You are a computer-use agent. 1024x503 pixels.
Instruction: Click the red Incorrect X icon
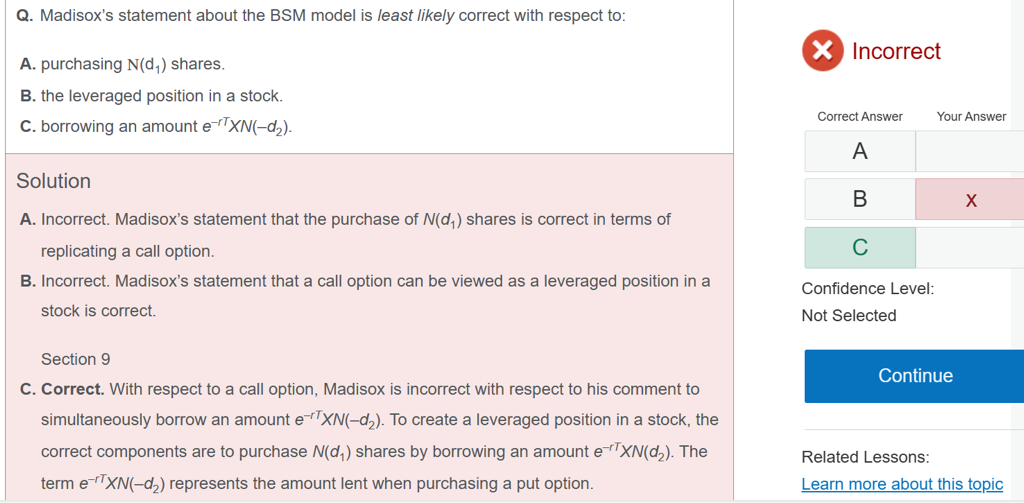(x=823, y=51)
